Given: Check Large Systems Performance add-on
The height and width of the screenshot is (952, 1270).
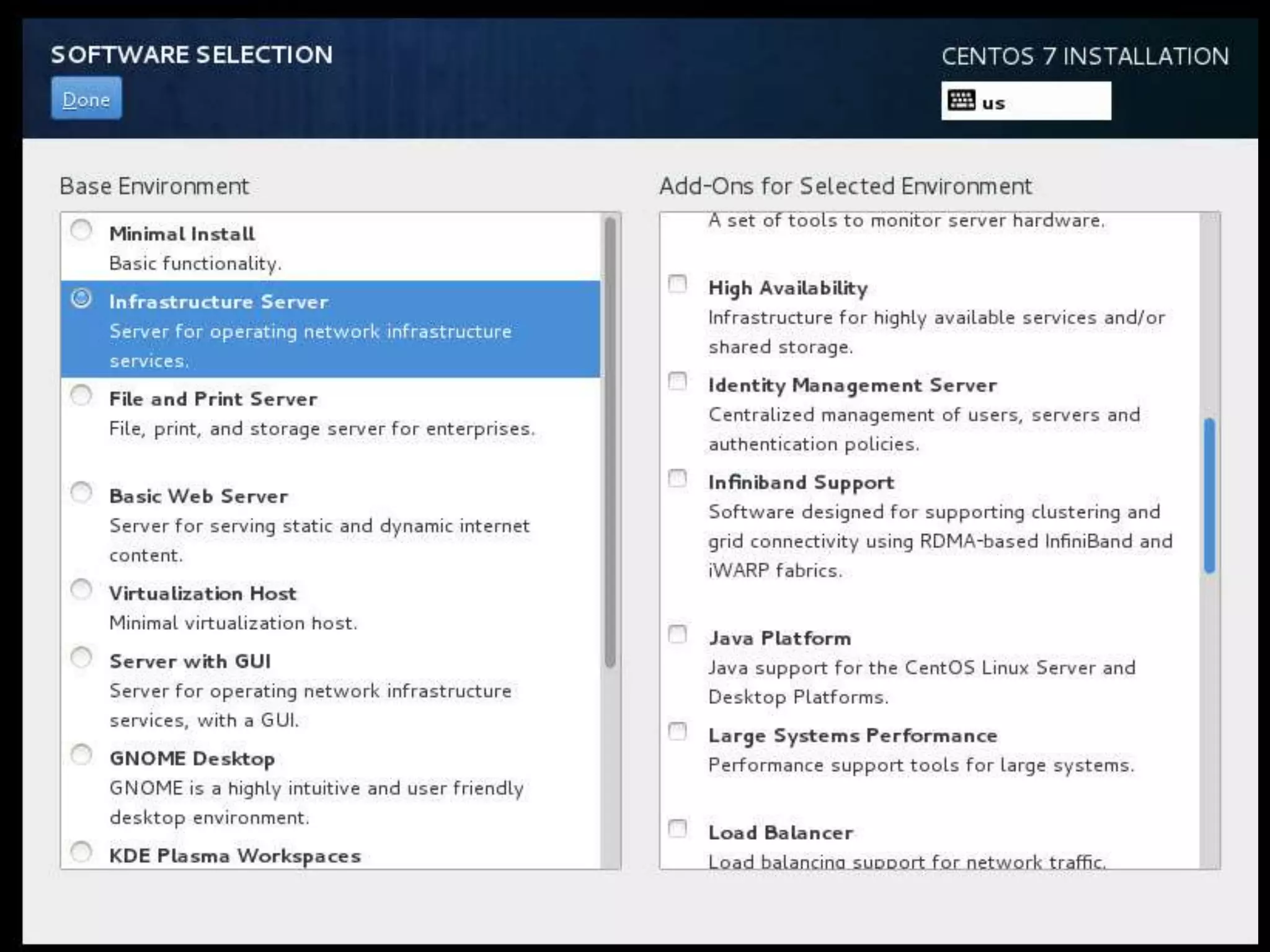Looking at the screenshot, I should pyautogui.click(x=677, y=731).
